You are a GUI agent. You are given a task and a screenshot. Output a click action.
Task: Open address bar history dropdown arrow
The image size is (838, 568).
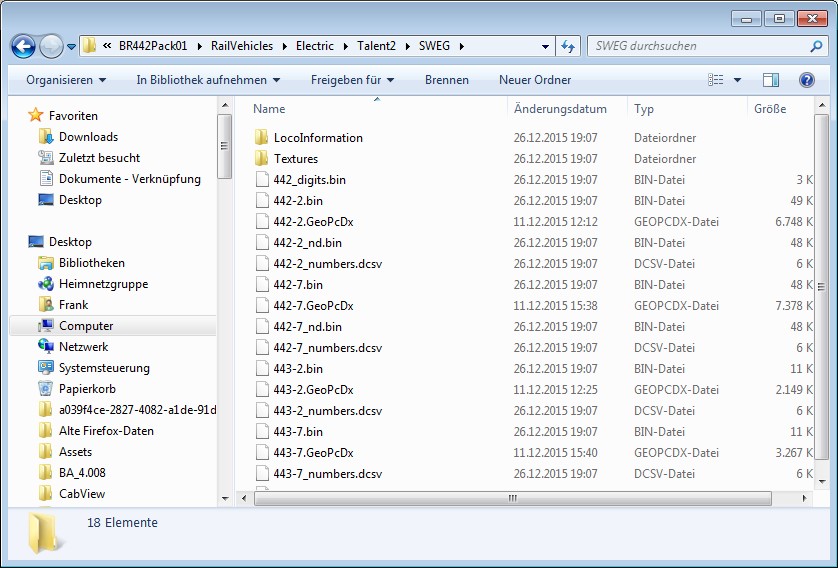[545, 46]
